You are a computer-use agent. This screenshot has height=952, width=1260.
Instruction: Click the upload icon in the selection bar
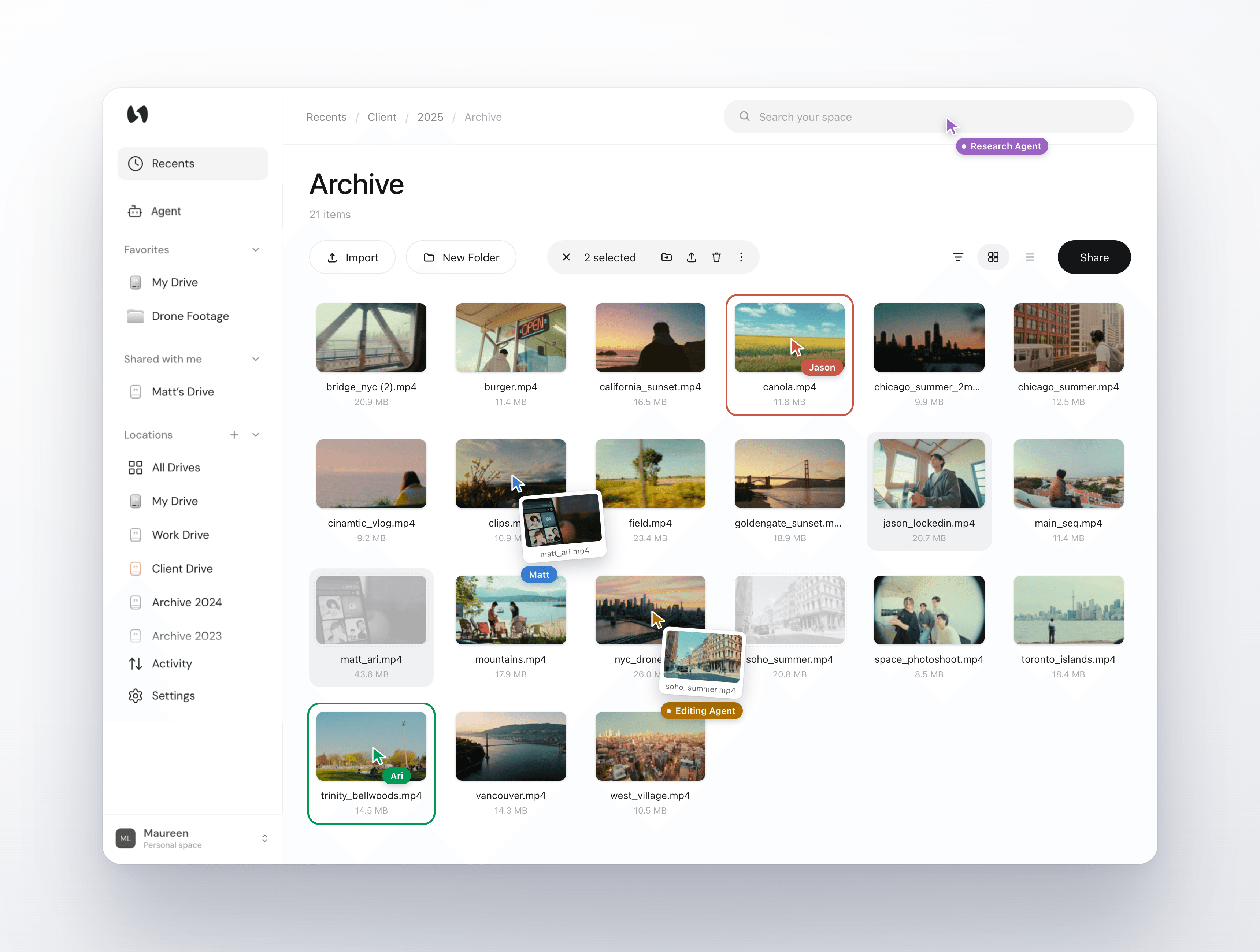[x=692, y=257]
